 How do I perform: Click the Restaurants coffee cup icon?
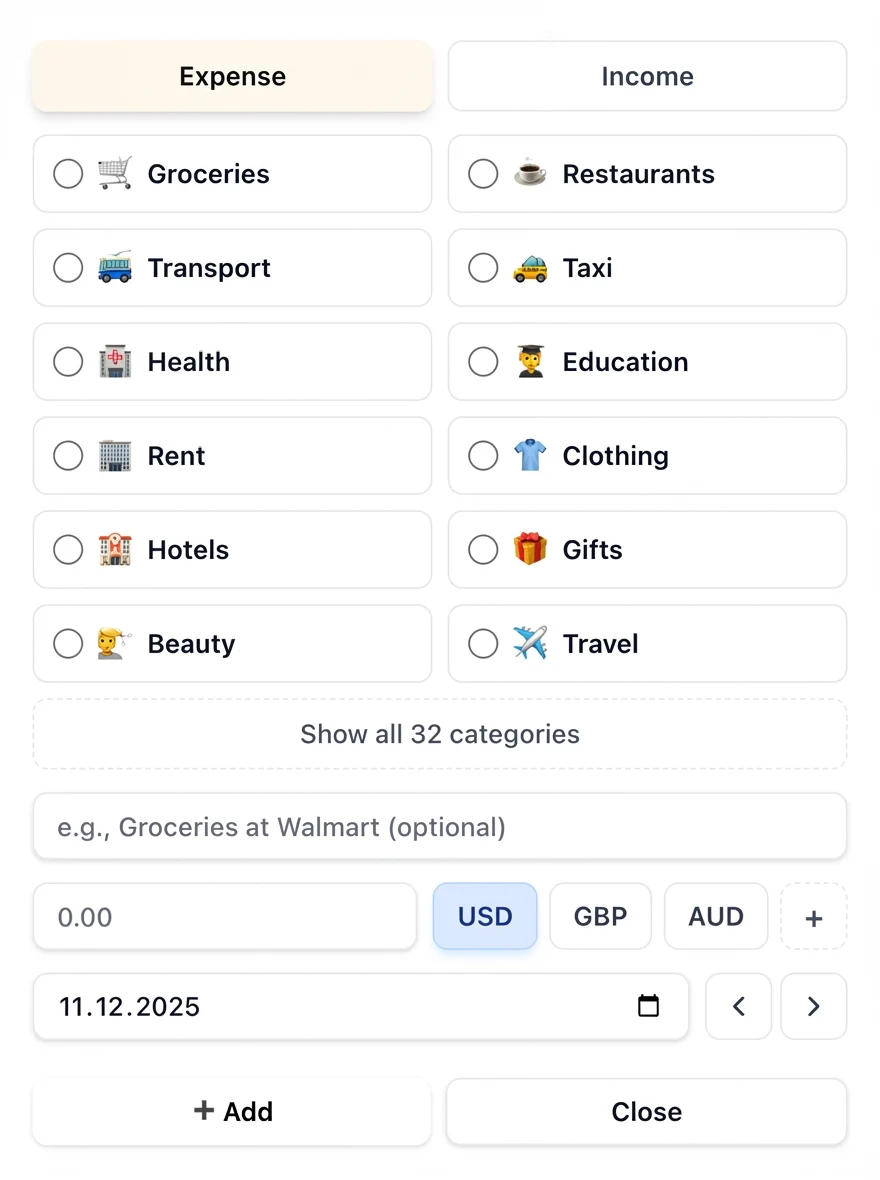(530, 173)
